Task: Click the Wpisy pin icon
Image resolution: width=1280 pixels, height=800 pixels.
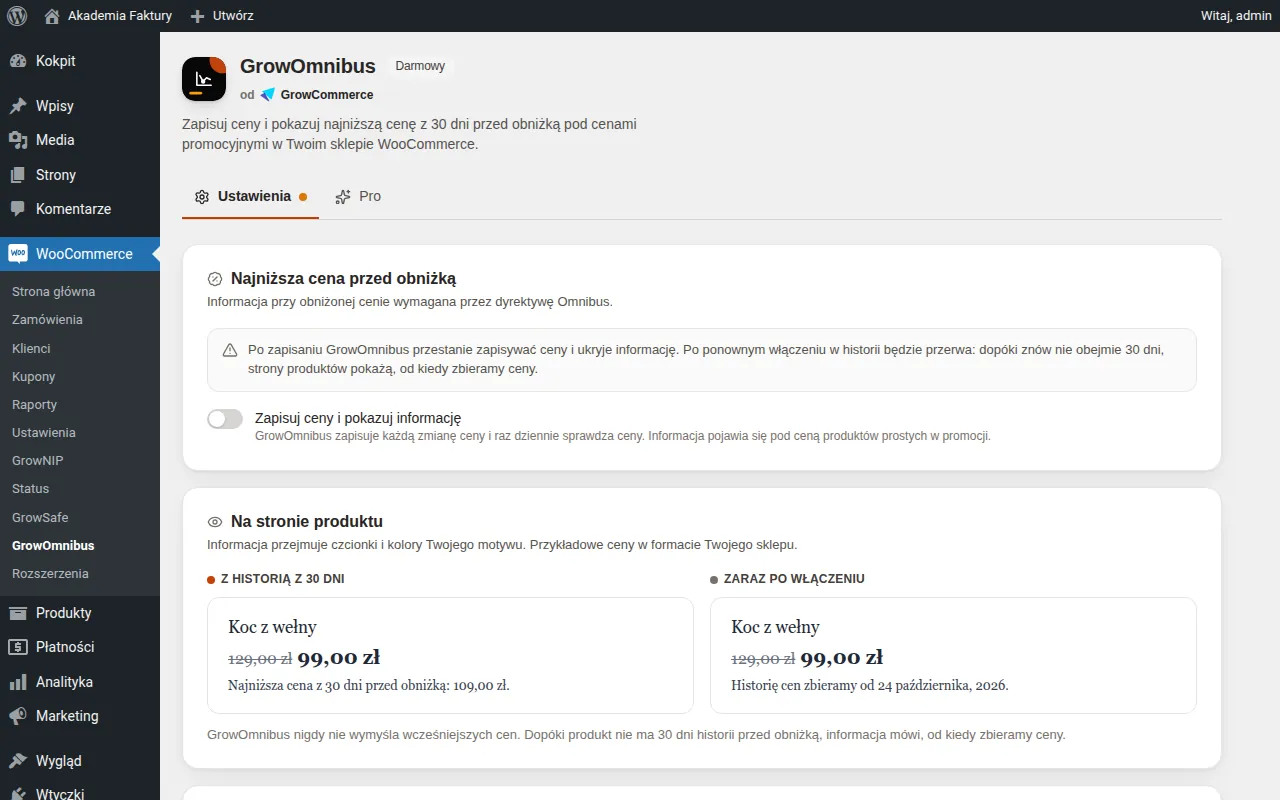Action: [x=17, y=106]
